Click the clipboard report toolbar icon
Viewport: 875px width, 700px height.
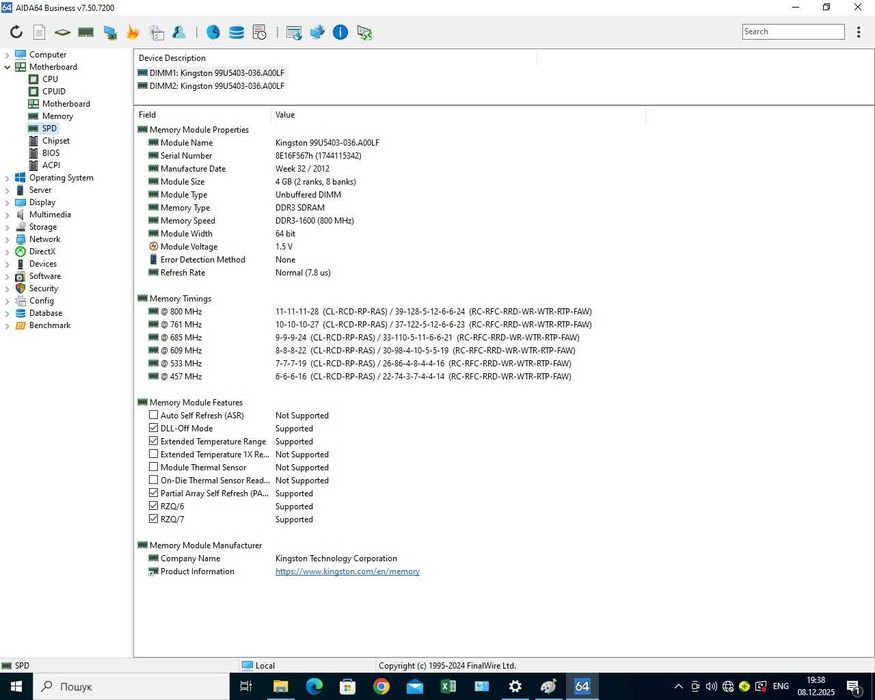[156, 32]
